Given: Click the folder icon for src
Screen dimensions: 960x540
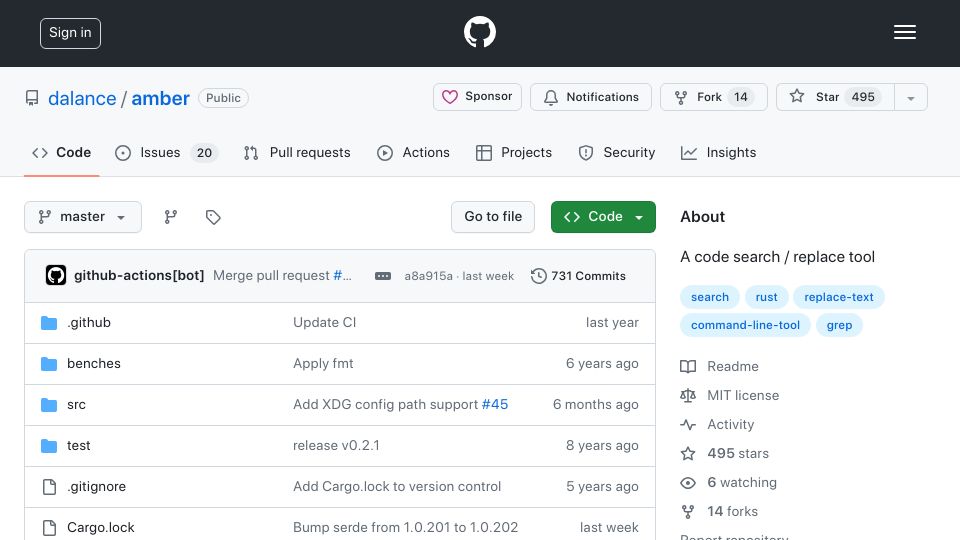Looking at the screenshot, I should [x=49, y=405].
